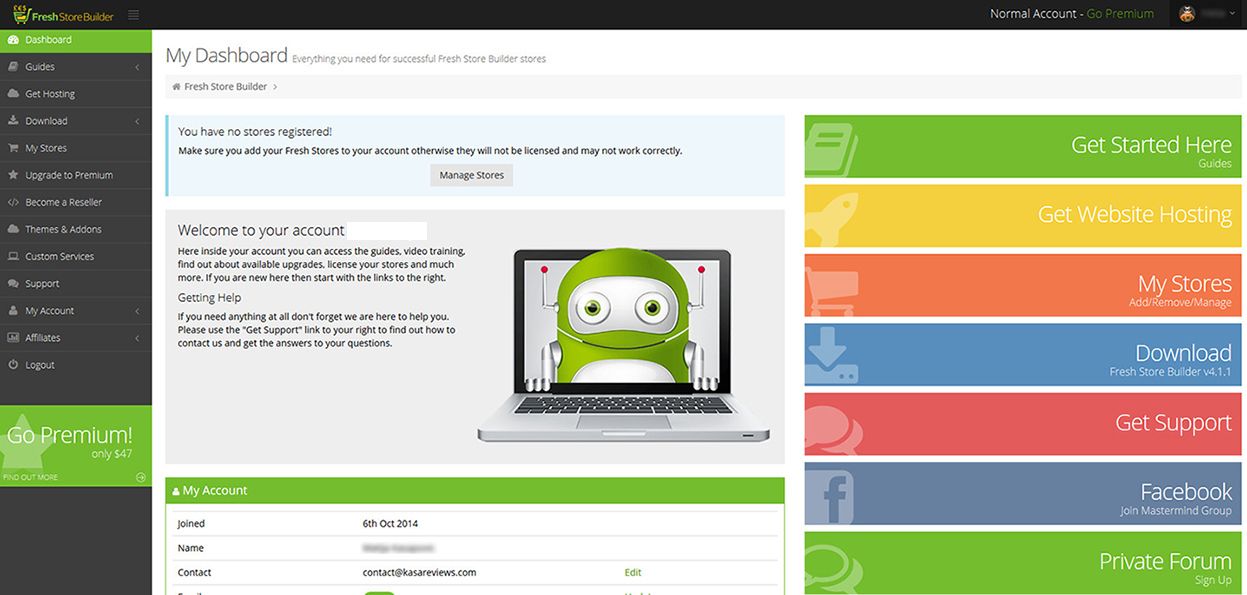1247x595 pixels.
Task: Click the Dashboard gauge icon in sidebar
Action: tap(13, 40)
